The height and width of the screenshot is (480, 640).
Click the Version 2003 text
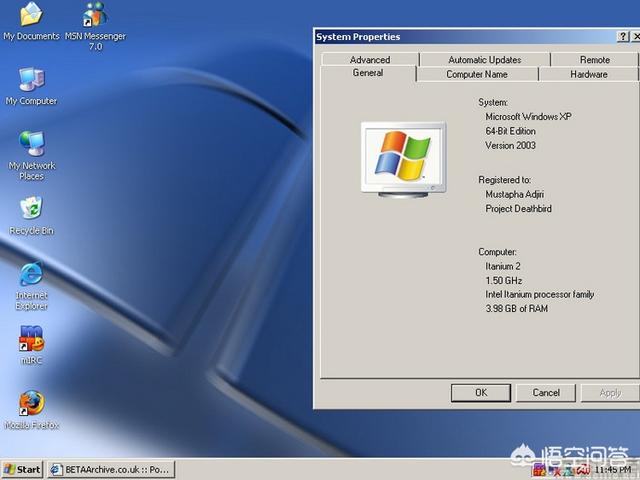coord(510,145)
